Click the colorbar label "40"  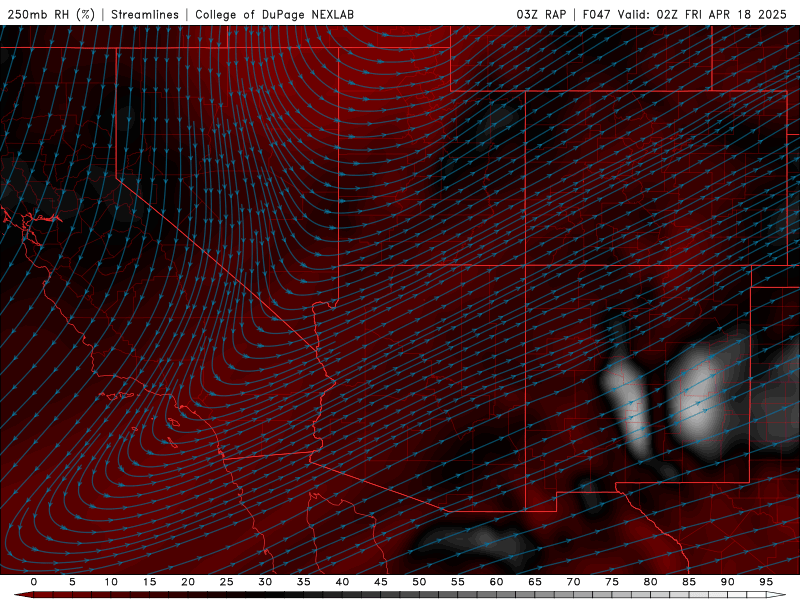click(342, 582)
